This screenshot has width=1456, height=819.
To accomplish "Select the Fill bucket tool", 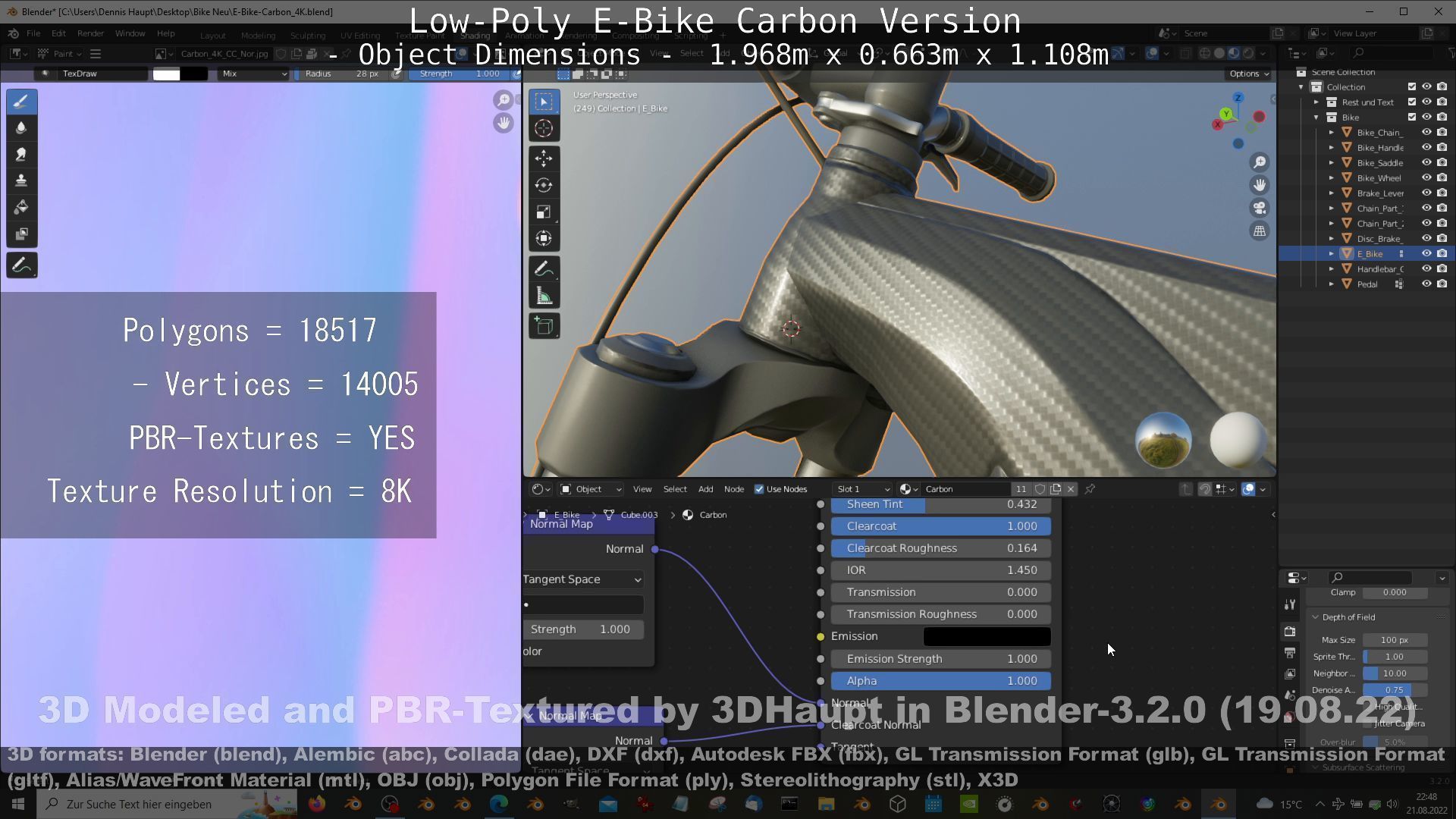I will [x=21, y=208].
